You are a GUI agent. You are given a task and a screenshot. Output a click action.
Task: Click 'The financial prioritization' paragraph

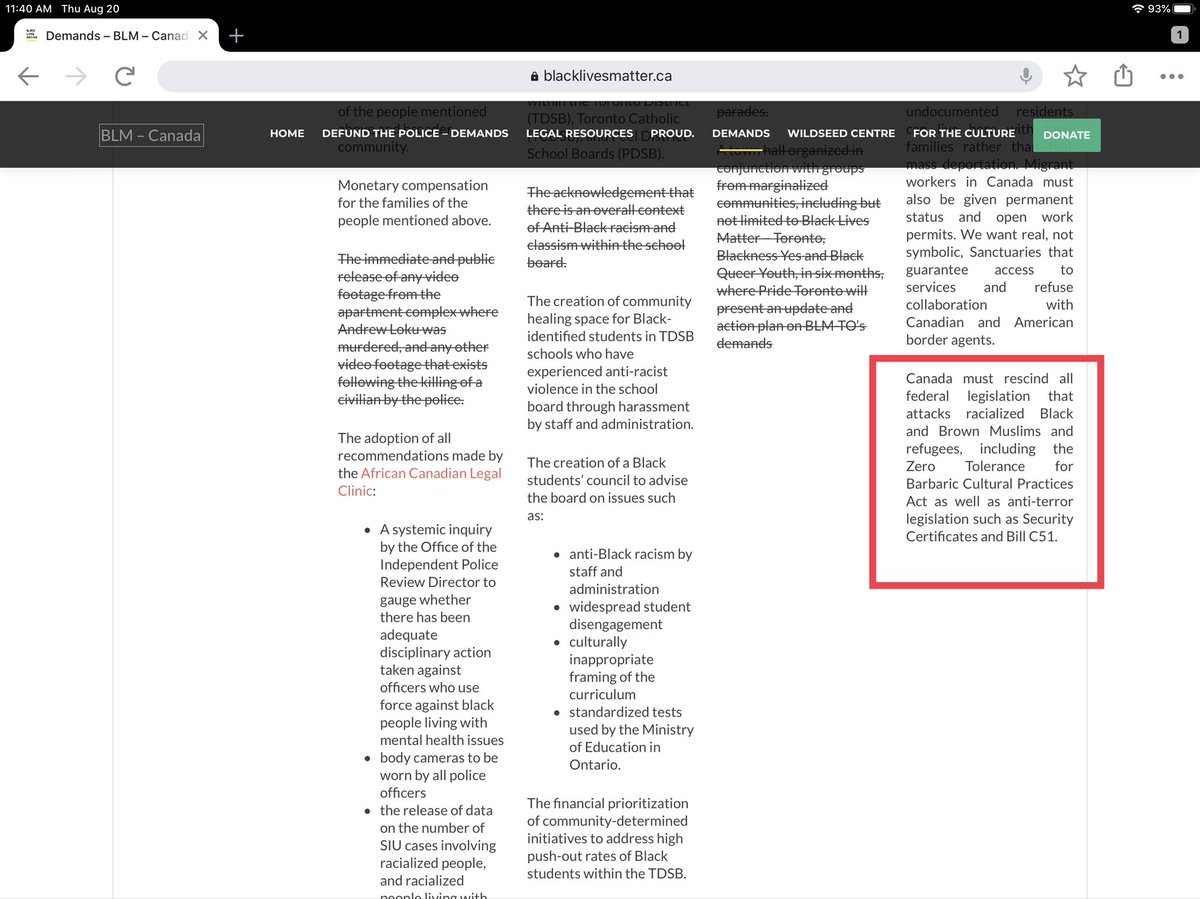607,838
